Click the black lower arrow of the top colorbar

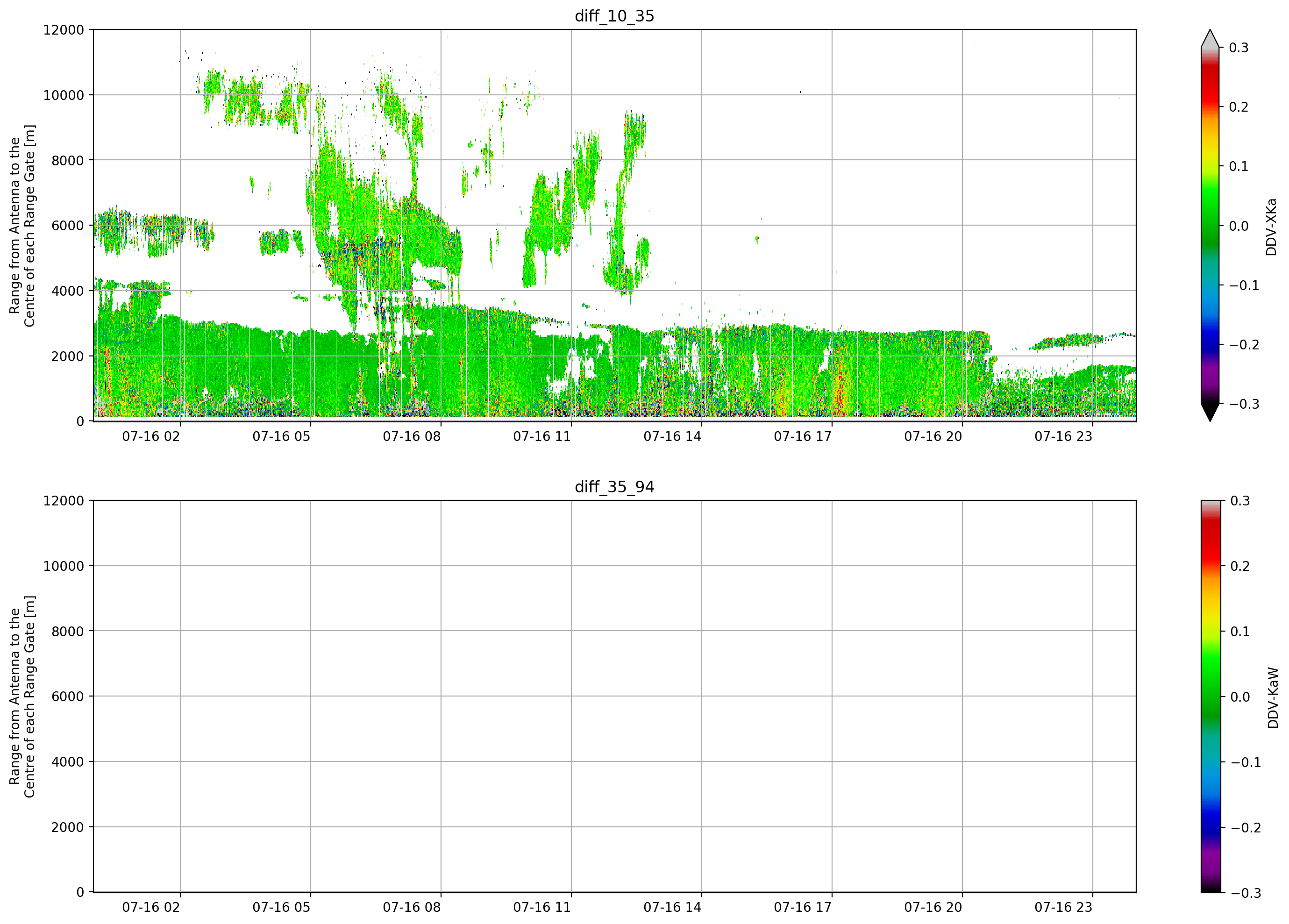(x=1210, y=412)
